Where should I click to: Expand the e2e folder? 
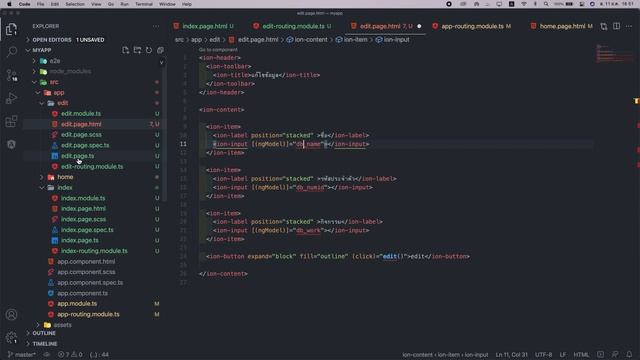coord(55,61)
